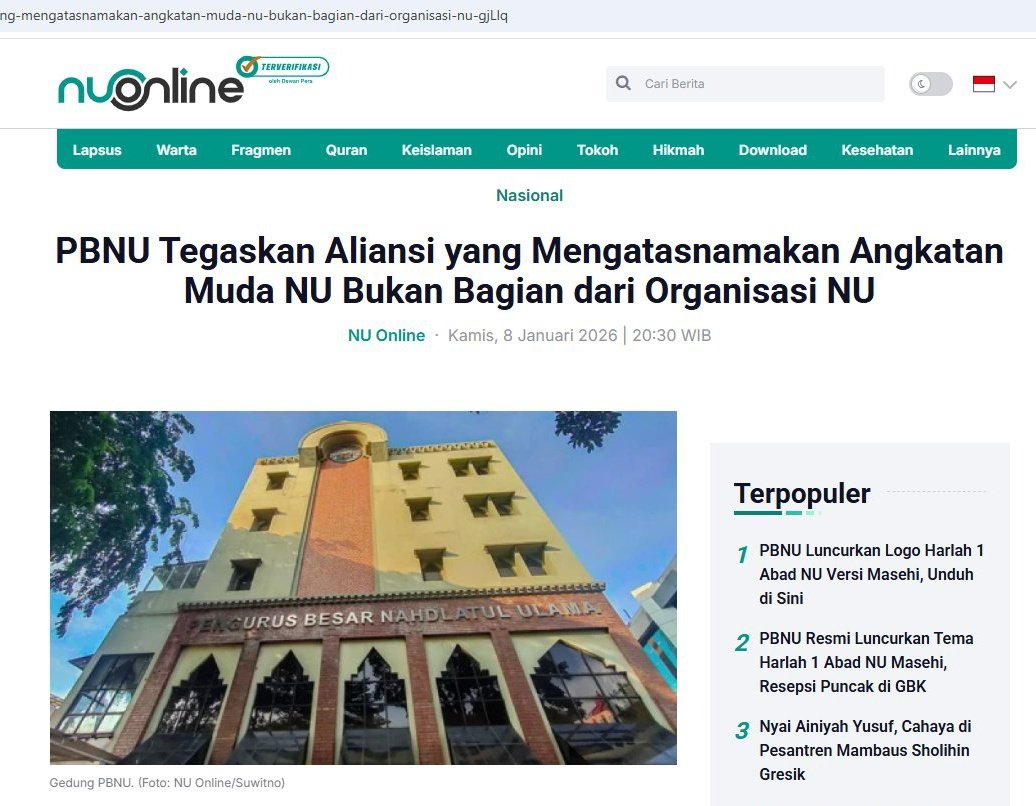Click the Warta menu item

click(x=176, y=149)
